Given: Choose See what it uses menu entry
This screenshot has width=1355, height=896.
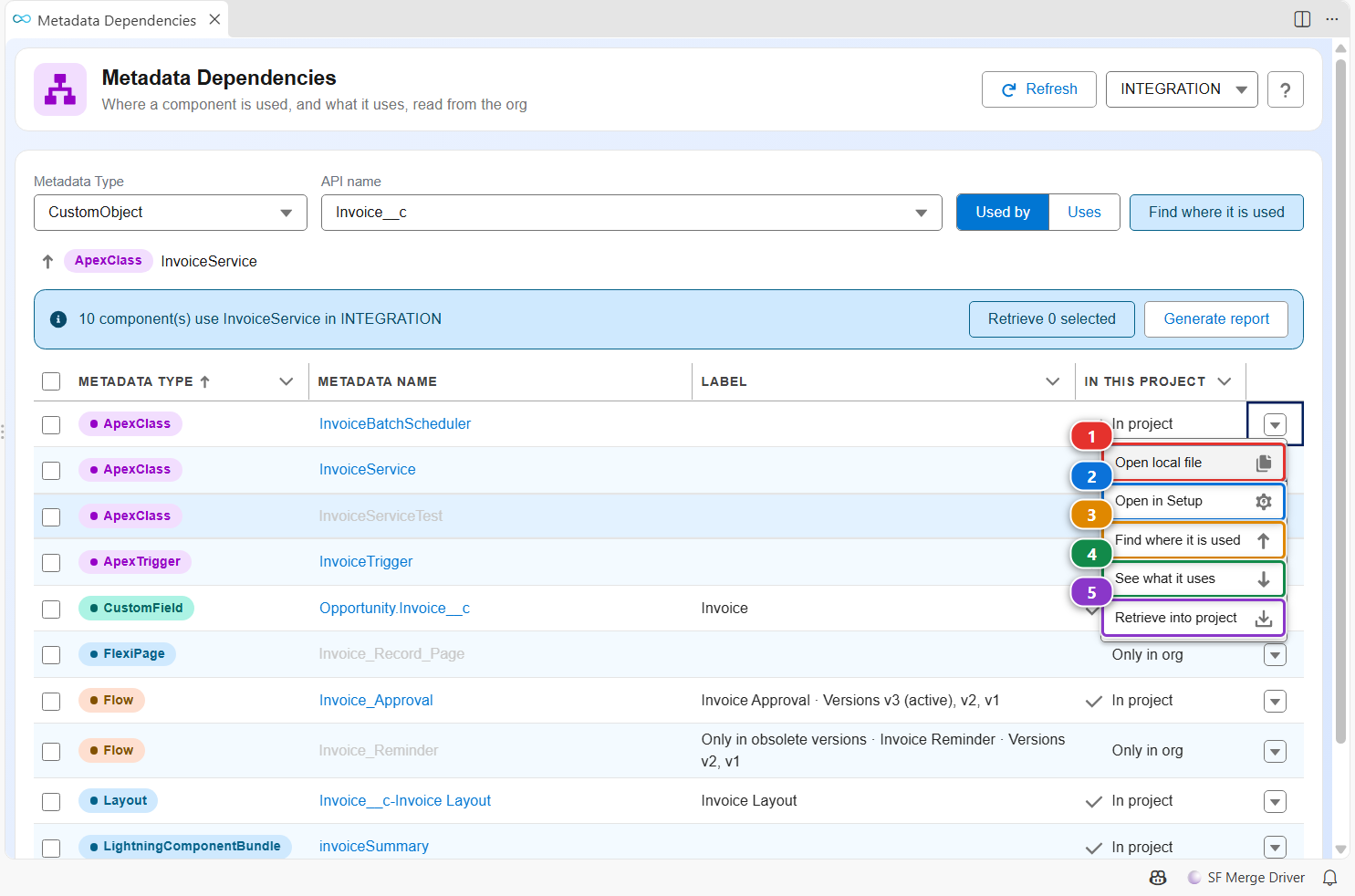Looking at the screenshot, I should tap(1193, 578).
